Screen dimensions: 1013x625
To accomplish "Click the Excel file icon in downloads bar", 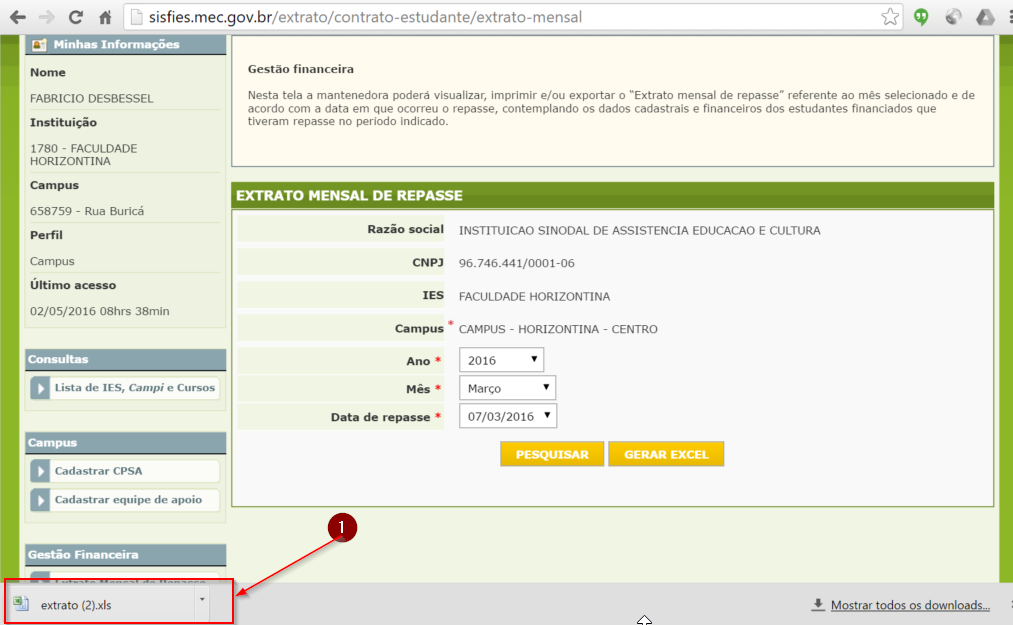I will click(21, 603).
